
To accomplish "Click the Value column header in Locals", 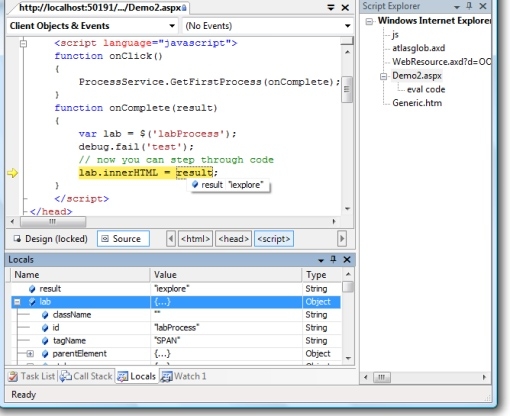I will click(226, 275).
